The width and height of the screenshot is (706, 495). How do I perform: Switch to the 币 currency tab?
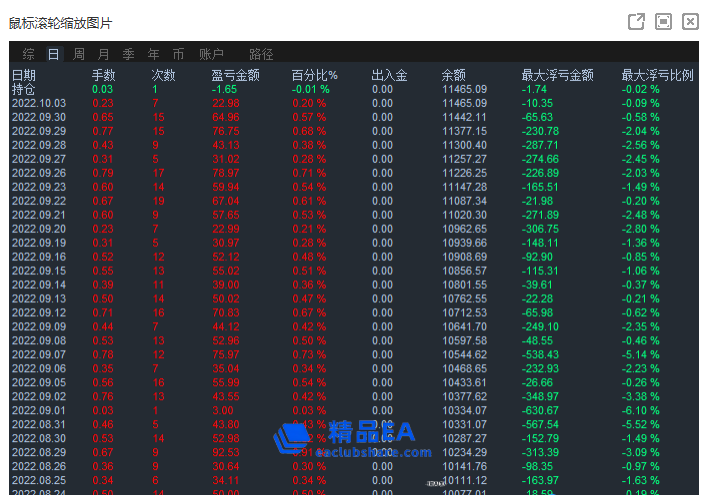(x=179, y=54)
